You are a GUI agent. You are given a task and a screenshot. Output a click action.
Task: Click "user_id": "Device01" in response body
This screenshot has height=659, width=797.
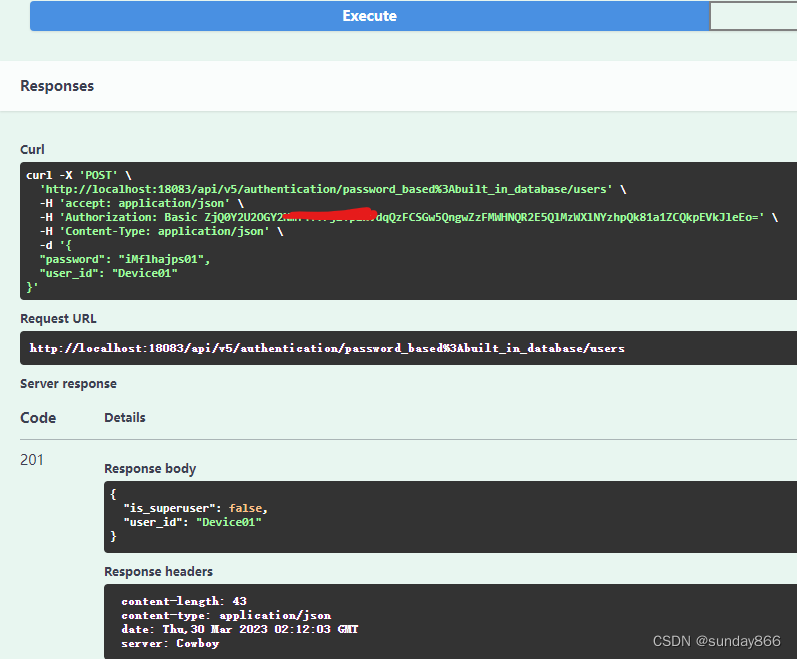(x=193, y=522)
